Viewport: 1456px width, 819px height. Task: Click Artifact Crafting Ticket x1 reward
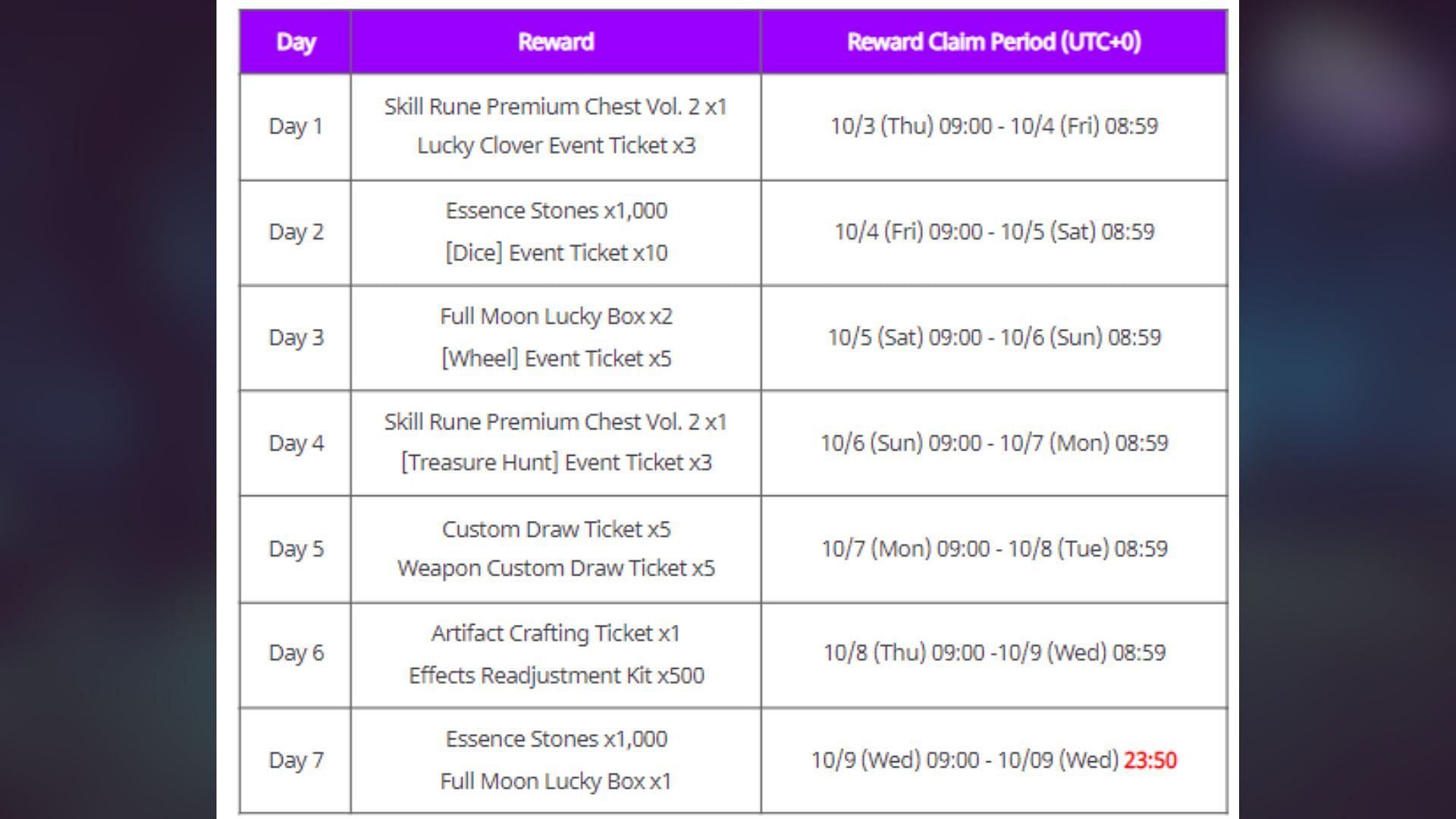[x=556, y=633]
